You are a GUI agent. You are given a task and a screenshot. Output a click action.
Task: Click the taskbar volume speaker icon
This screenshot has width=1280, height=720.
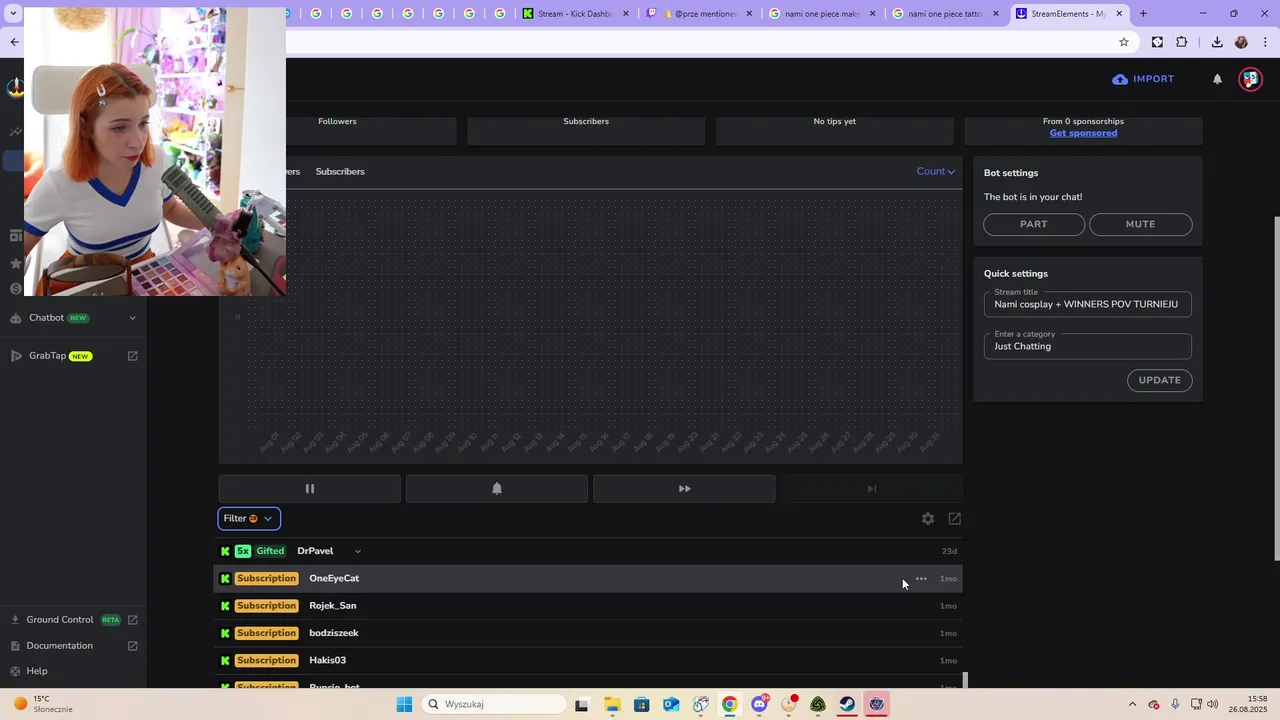[x=1213, y=704]
